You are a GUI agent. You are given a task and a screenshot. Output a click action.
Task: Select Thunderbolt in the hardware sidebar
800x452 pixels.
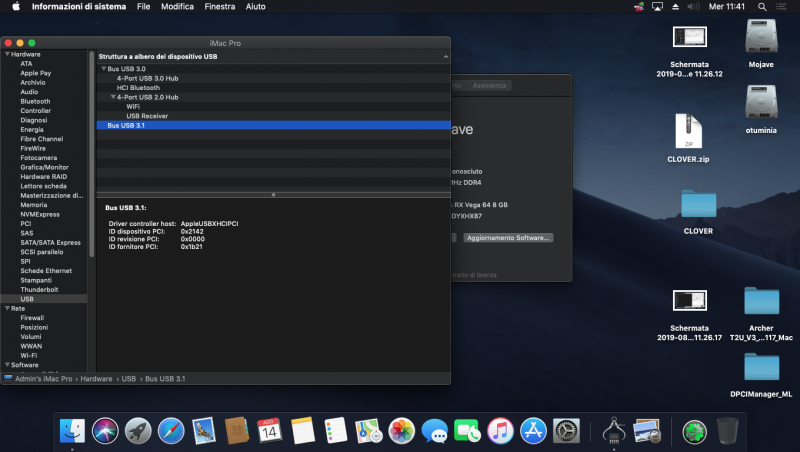click(x=40, y=289)
